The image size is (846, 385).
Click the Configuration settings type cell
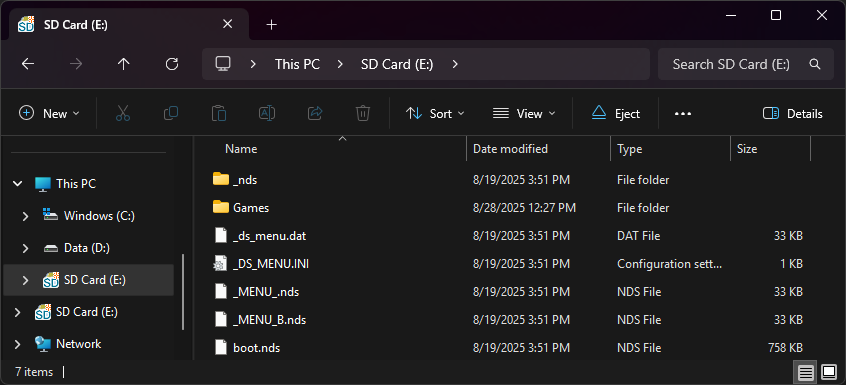669,264
